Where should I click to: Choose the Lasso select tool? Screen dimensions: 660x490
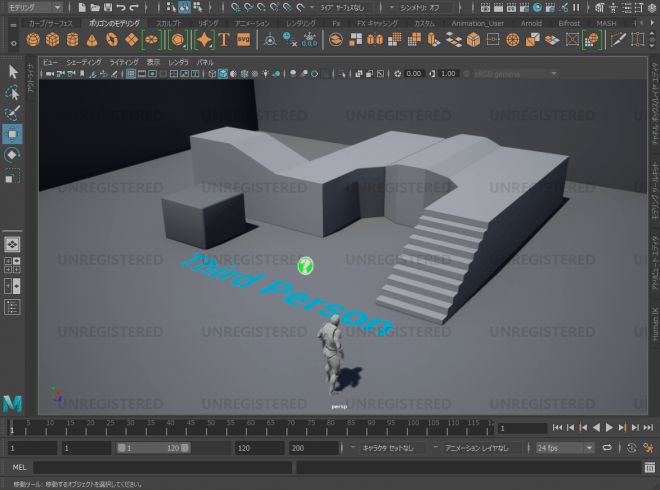click(x=12, y=93)
